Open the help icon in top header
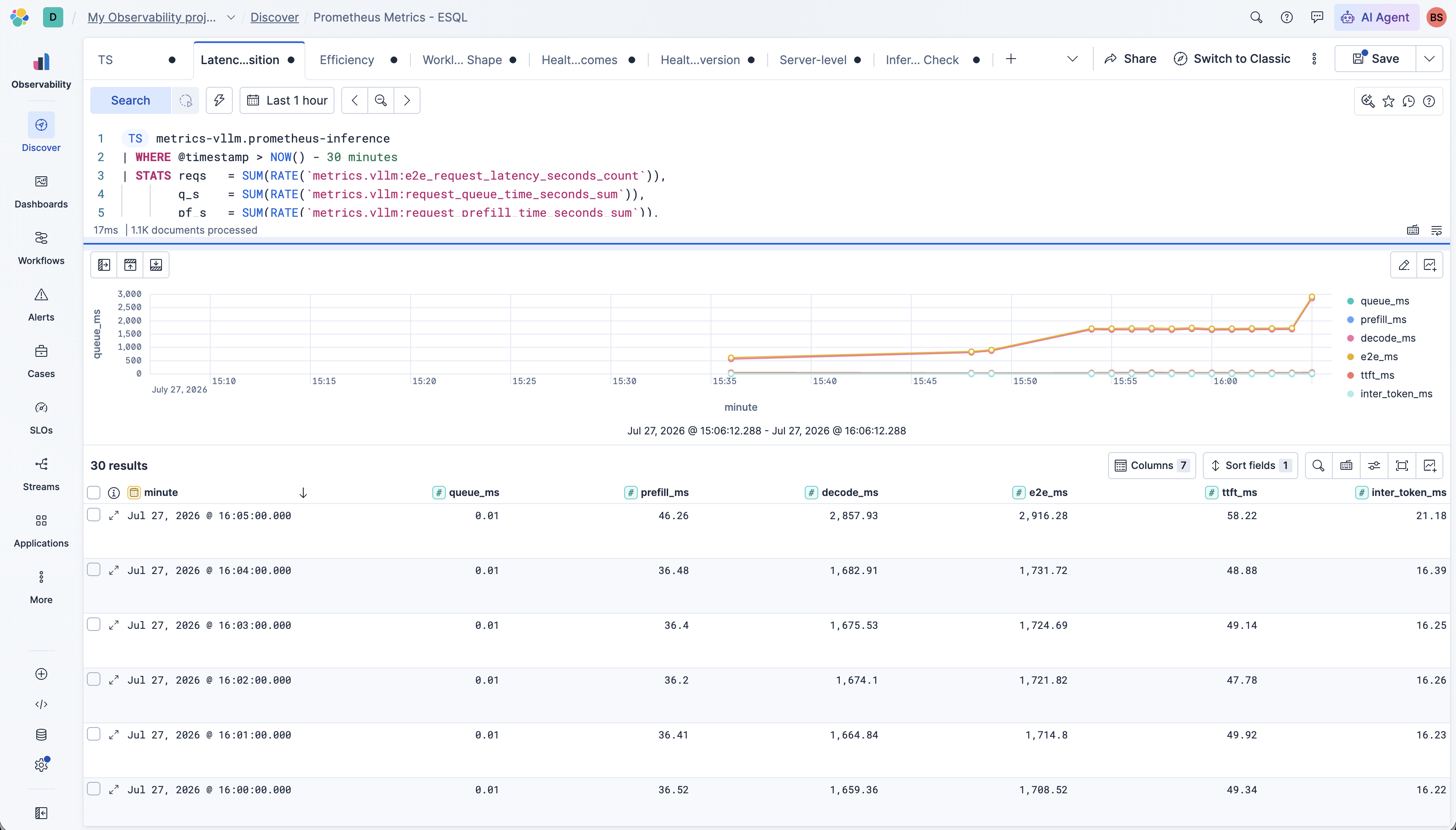Image resolution: width=1456 pixels, height=830 pixels. coord(1286,17)
